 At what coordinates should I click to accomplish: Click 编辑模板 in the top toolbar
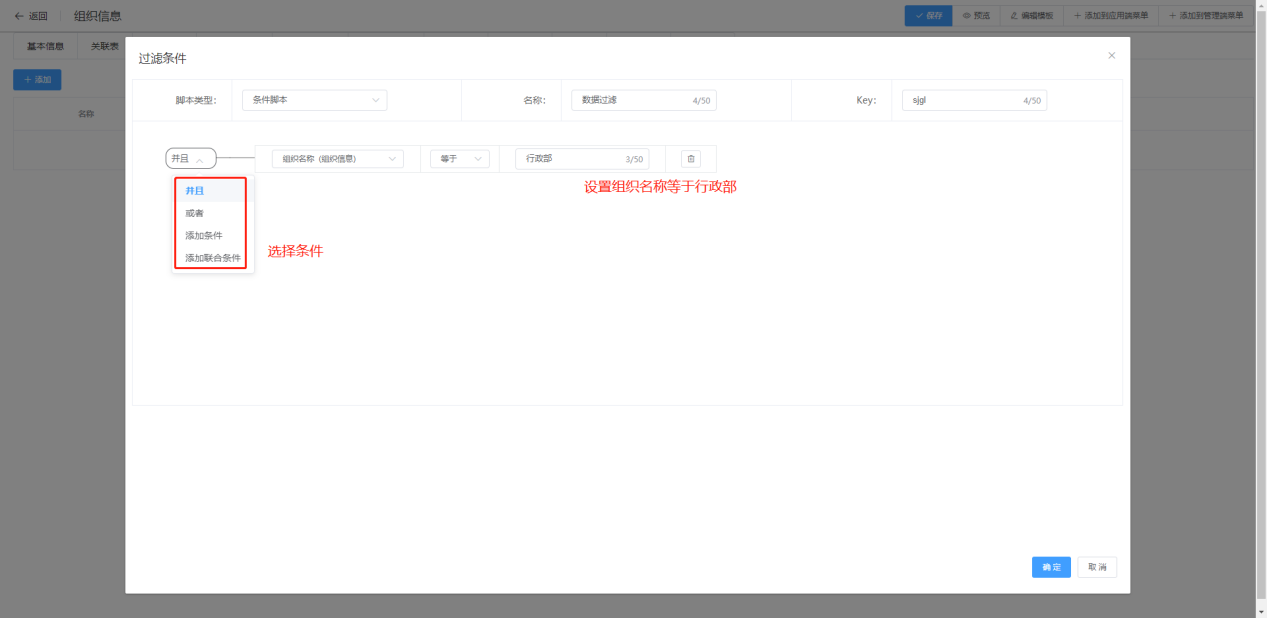1031,16
